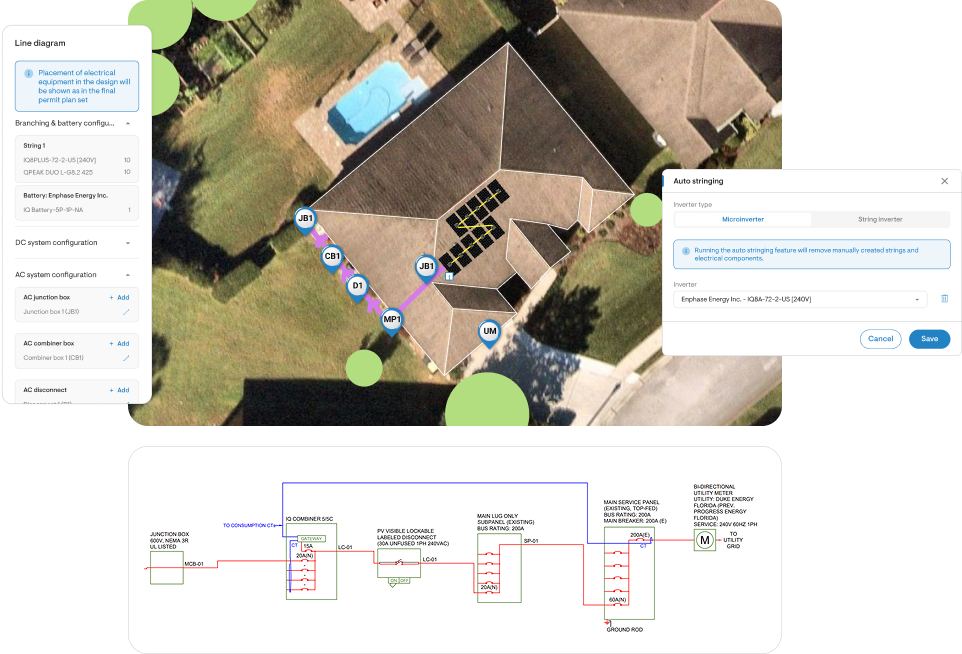This screenshot has width=962, height=654.
Task: Add a new AC junction box
Action: pyautogui.click(x=119, y=297)
